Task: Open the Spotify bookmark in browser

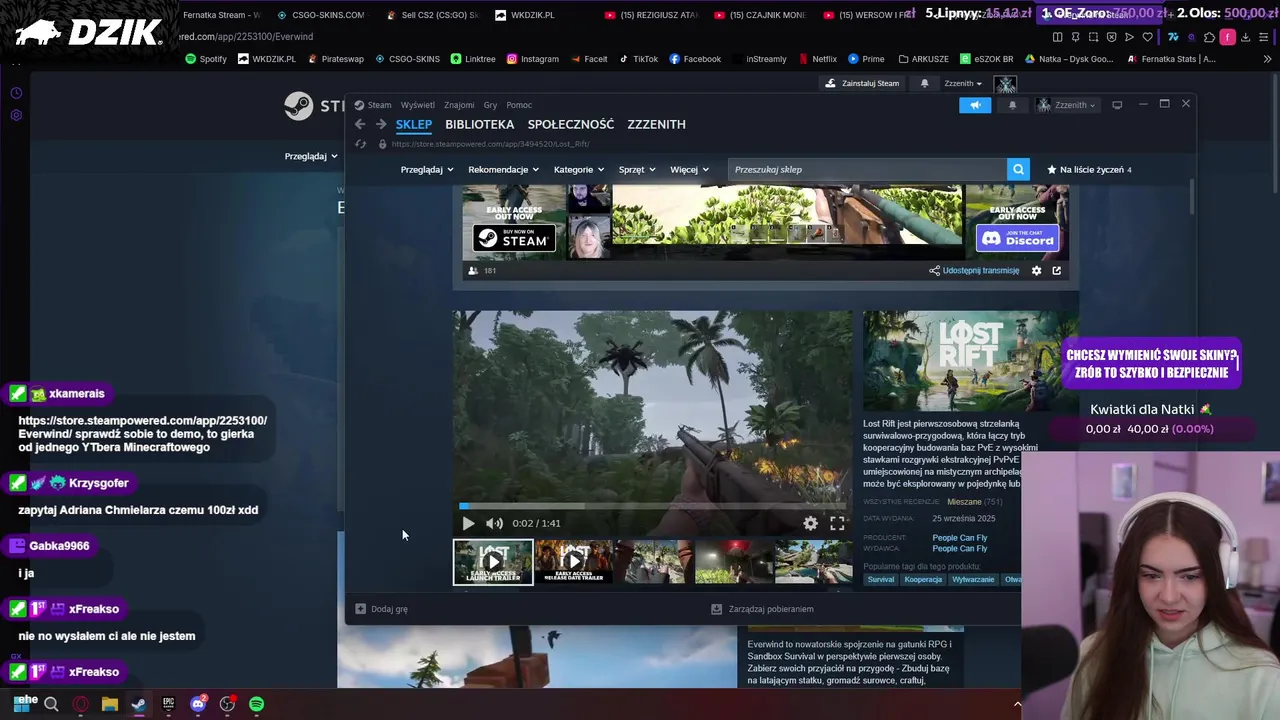Action: [206, 59]
